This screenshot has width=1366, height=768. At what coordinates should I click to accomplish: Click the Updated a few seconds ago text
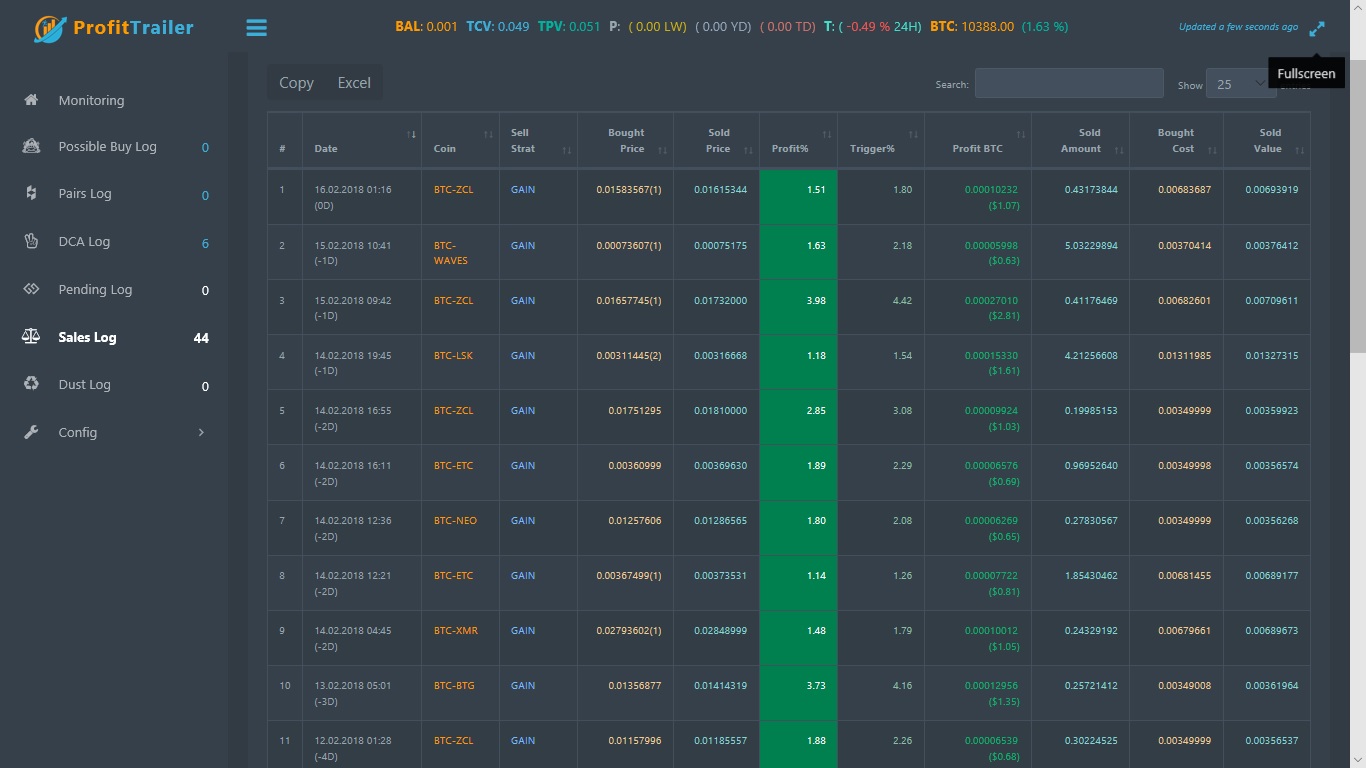1238,27
